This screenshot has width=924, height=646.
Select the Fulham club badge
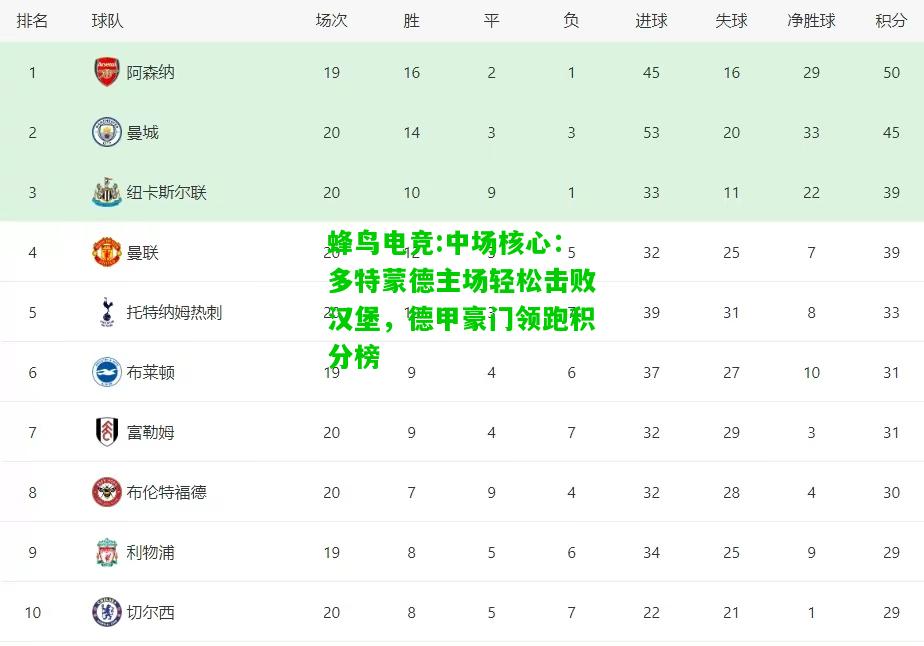click(107, 432)
